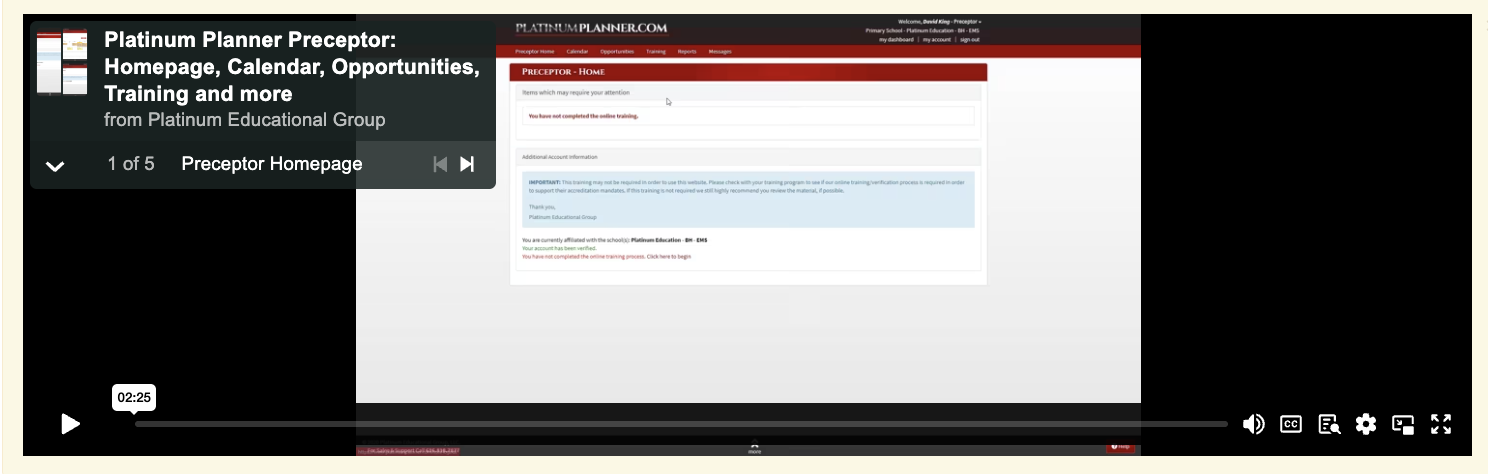Screen dimensions: 1488x474
Task: Click 'my dashboard' link in video
Action: point(896,39)
